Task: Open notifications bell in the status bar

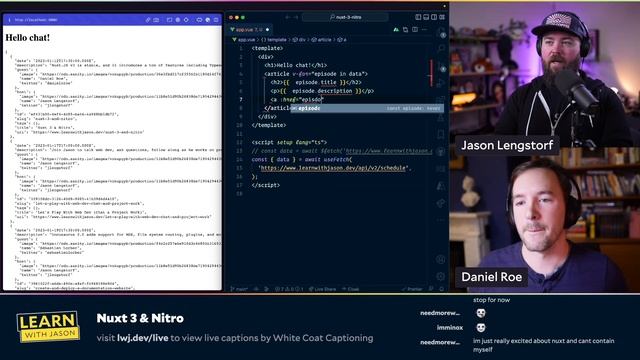Action: click(x=442, y=289)
